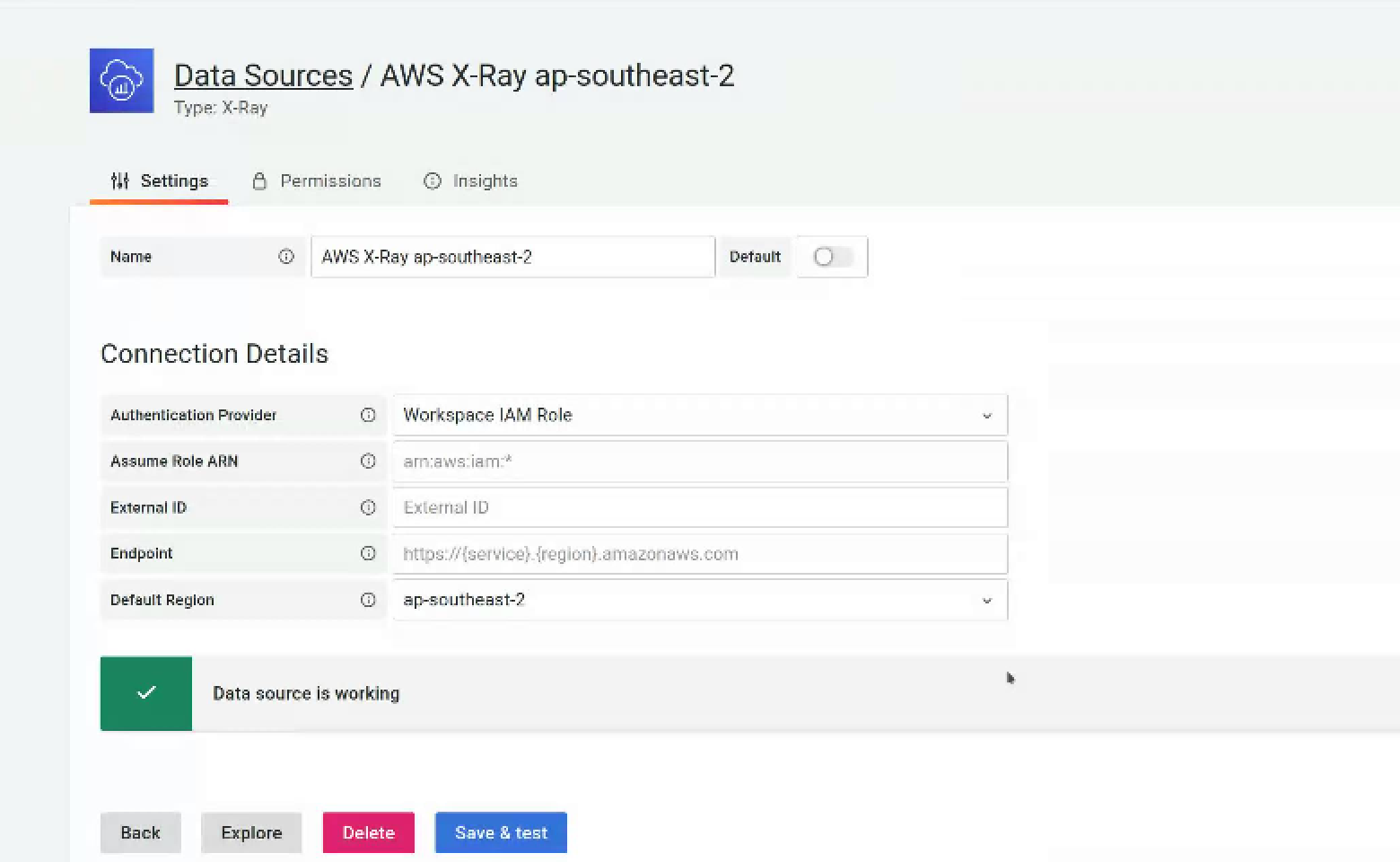Click the pink Delete button
This screenshot has height=862, width=1400.
[x=368, y=833]
